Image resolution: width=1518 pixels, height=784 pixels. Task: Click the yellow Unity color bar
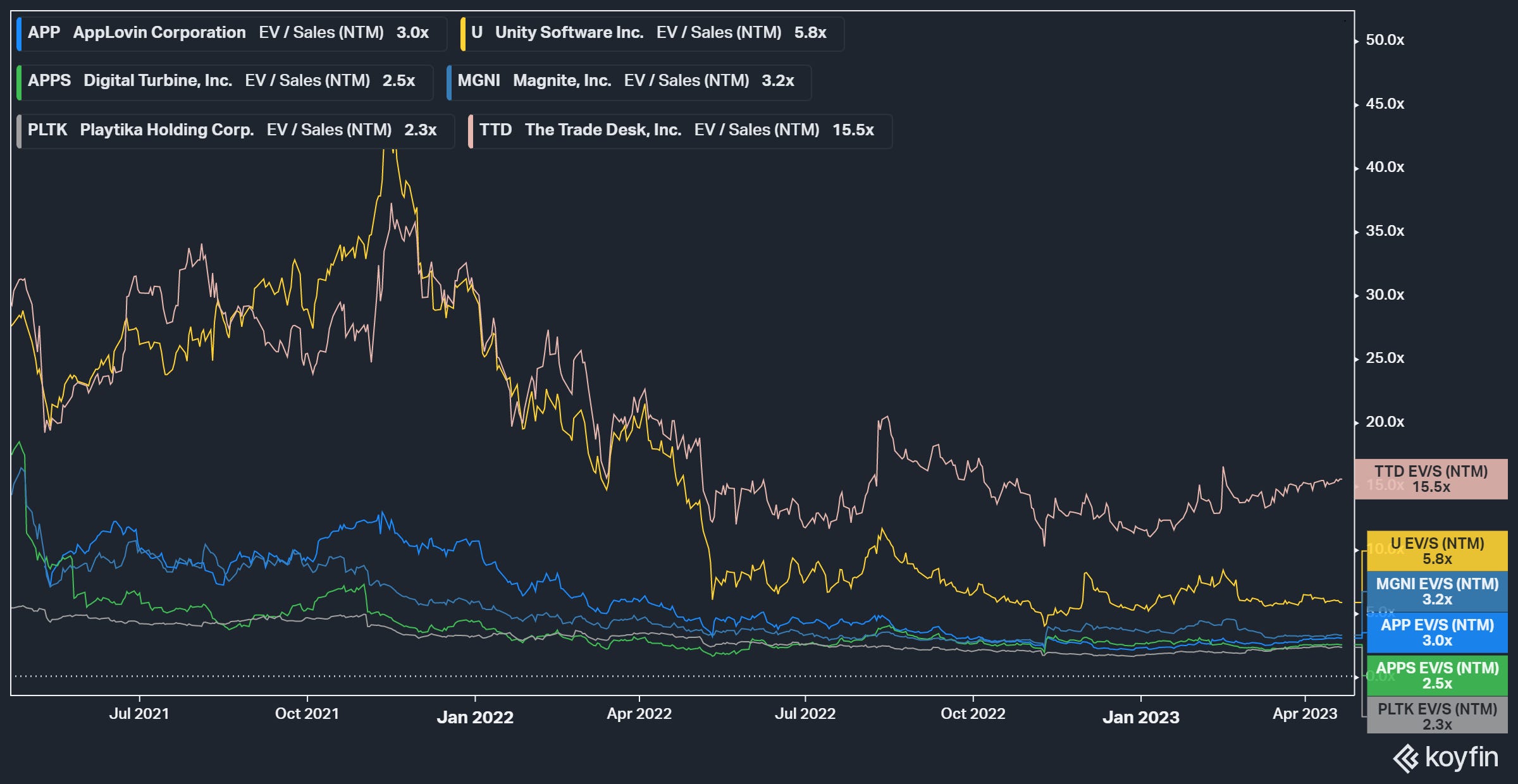tap(464, 33)
